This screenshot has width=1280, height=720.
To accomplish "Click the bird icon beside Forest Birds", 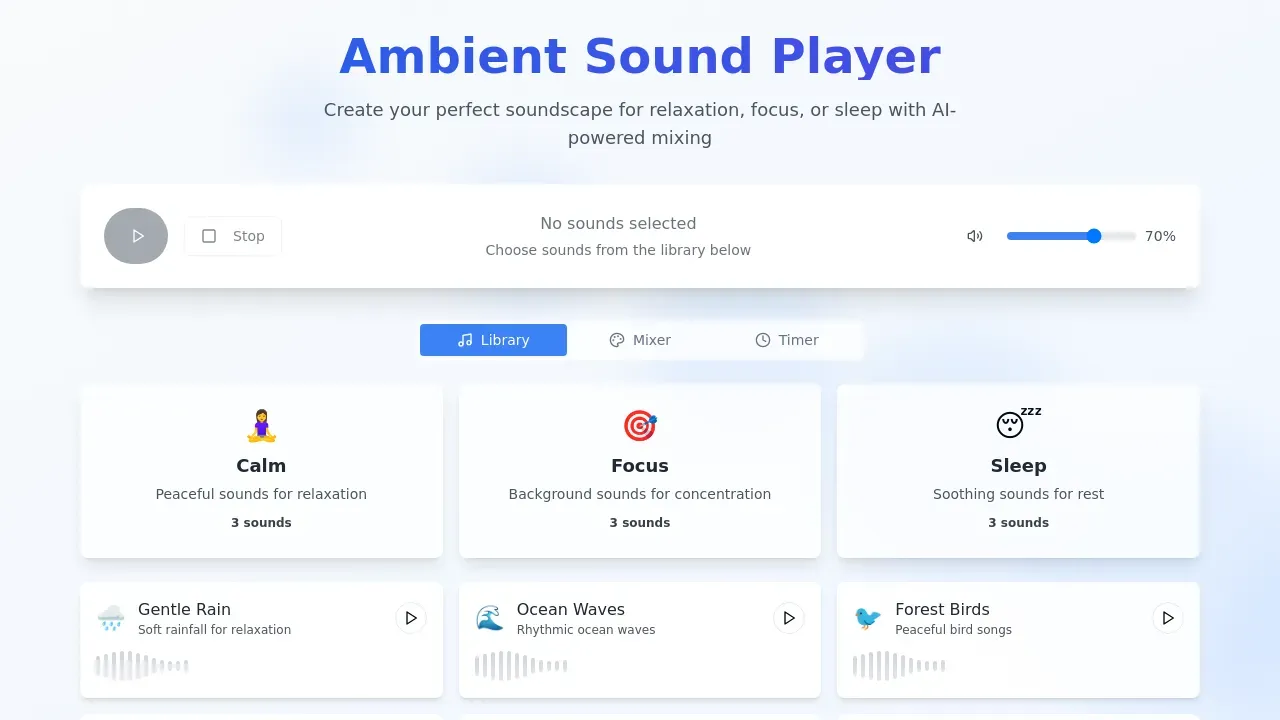I will point(868,618).
